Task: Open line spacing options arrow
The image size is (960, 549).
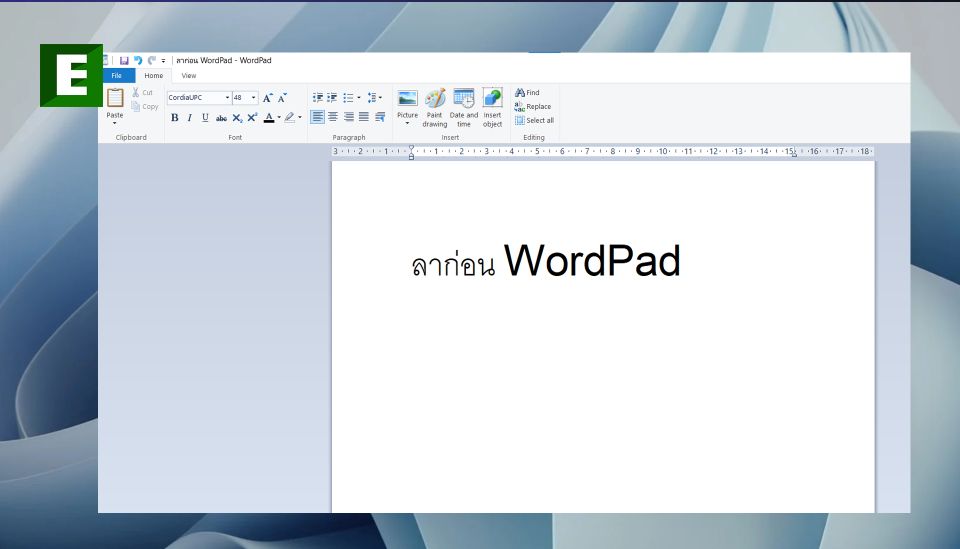Action: point(380,98)
